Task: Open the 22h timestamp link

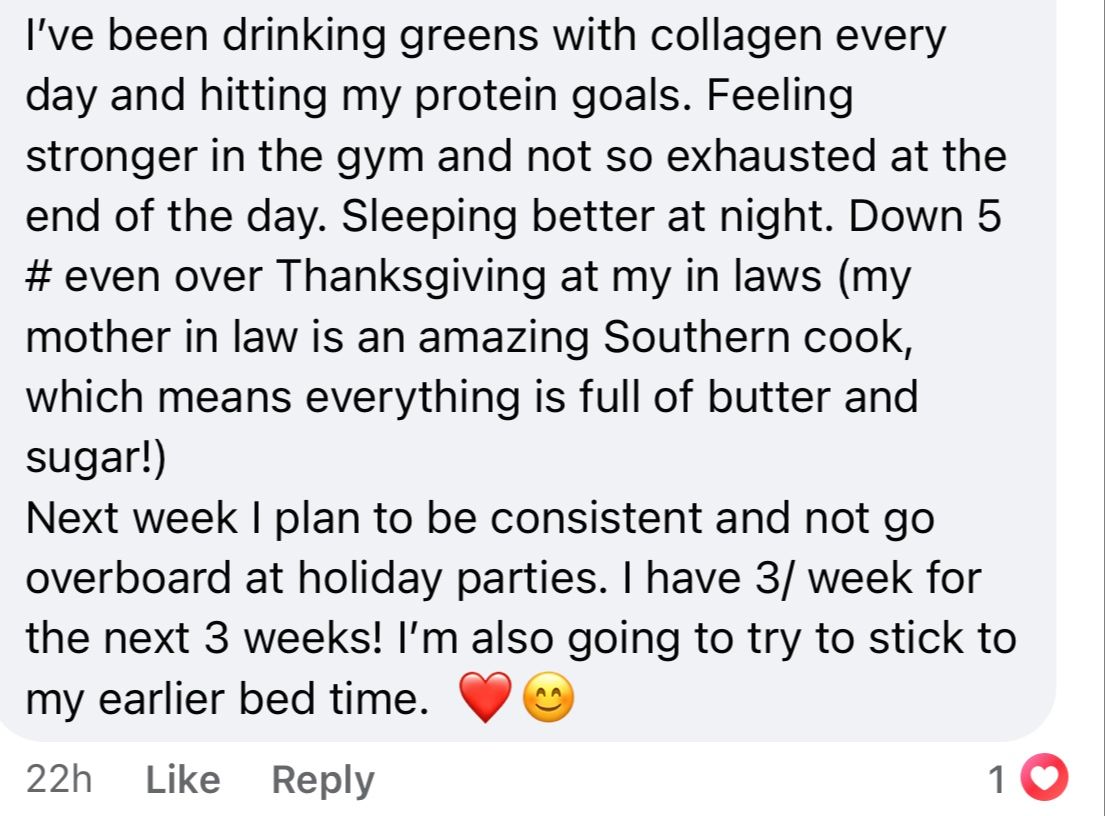Action: pos(59,780)
